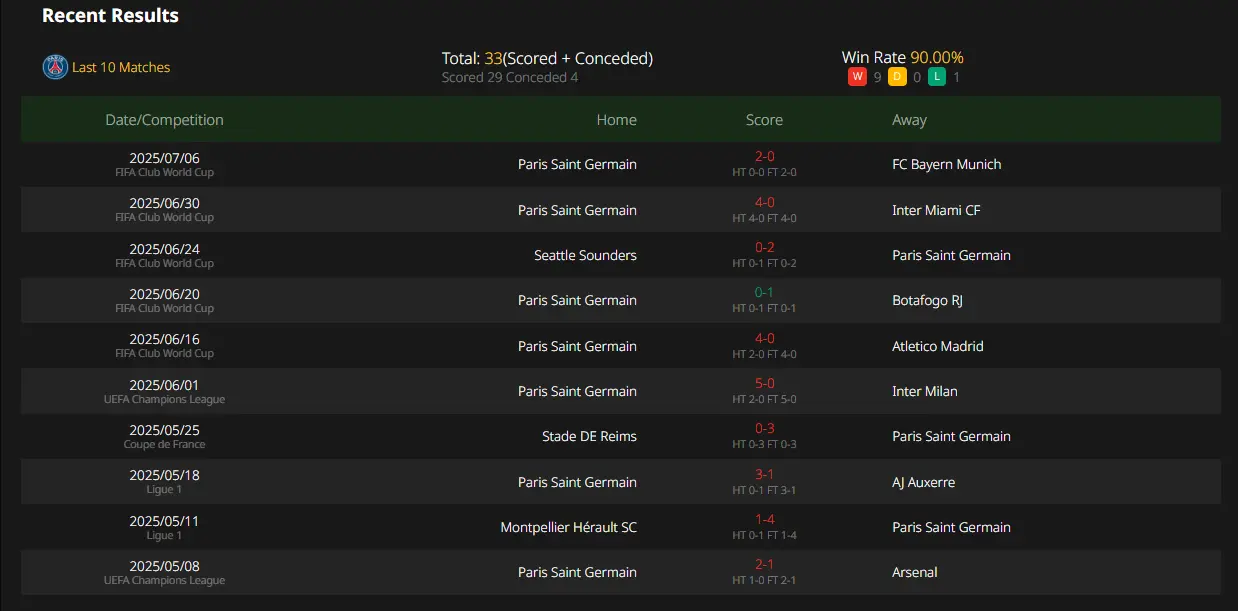This screenshot has width=1238, height=611.
Task: Click the 0-1 green score versus Botafogo
Action: coord(764,292)
